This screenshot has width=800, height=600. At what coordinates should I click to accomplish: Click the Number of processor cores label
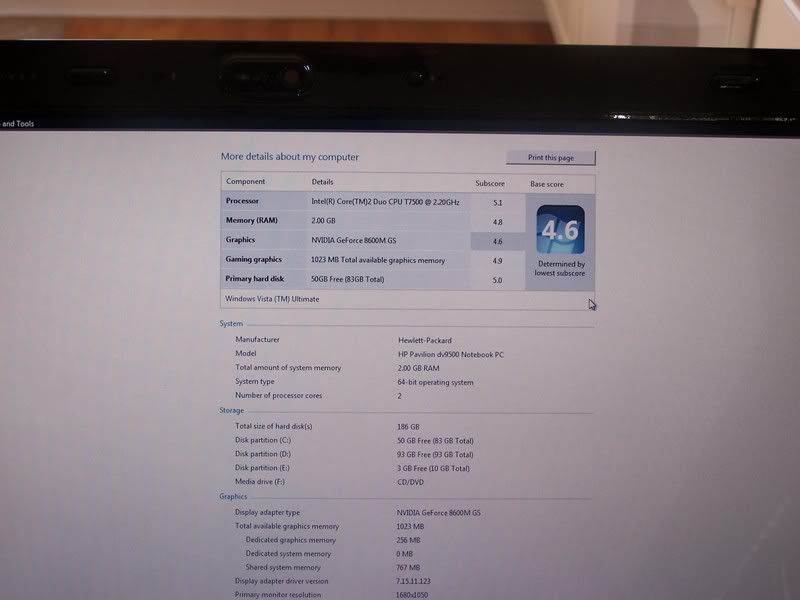(x=279, y=395)
